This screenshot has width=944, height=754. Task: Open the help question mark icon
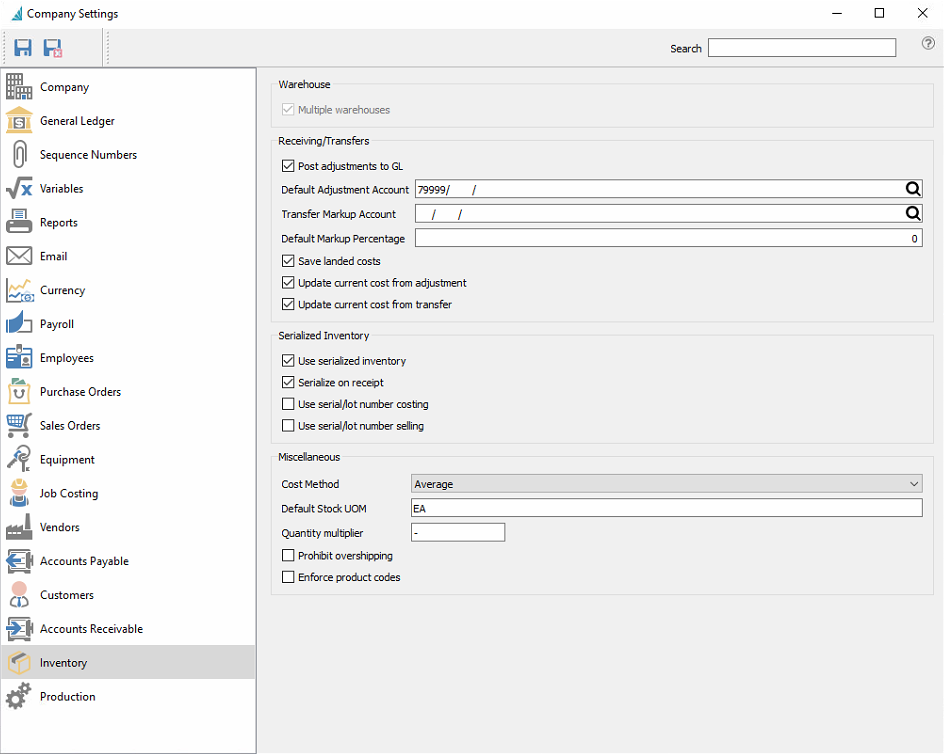point(928,43)
